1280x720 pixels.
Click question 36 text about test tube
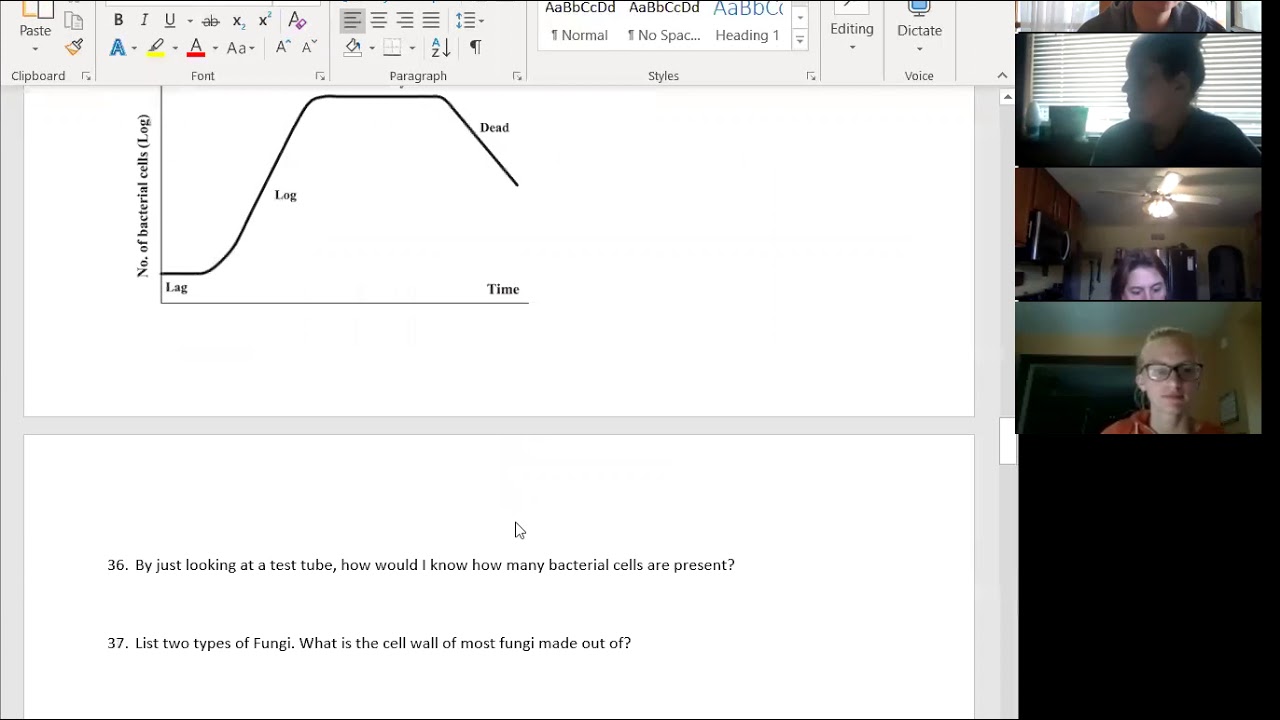coord(435,565)
